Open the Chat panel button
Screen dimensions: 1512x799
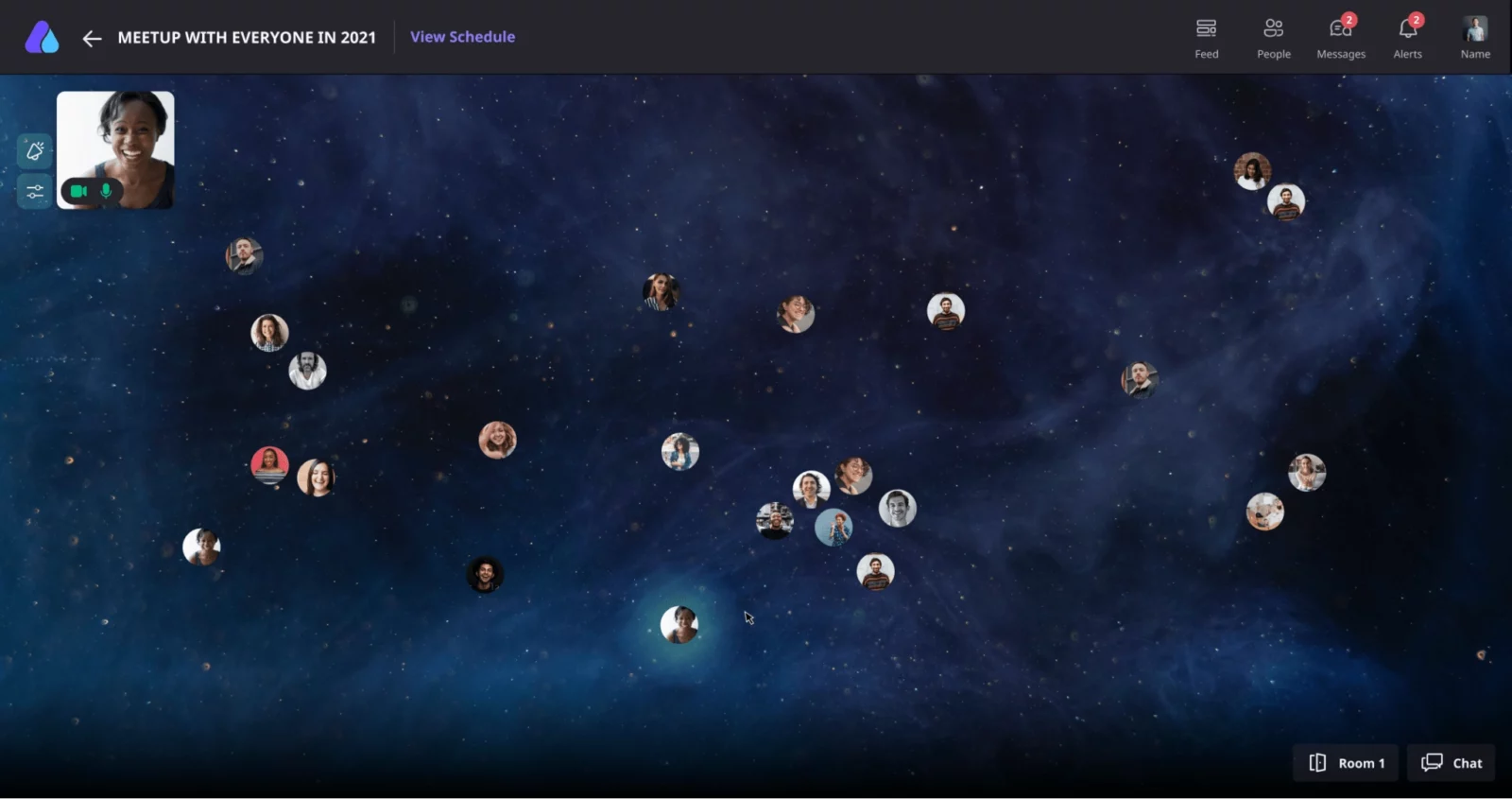pyautogui.click(x=1452, y=763)
